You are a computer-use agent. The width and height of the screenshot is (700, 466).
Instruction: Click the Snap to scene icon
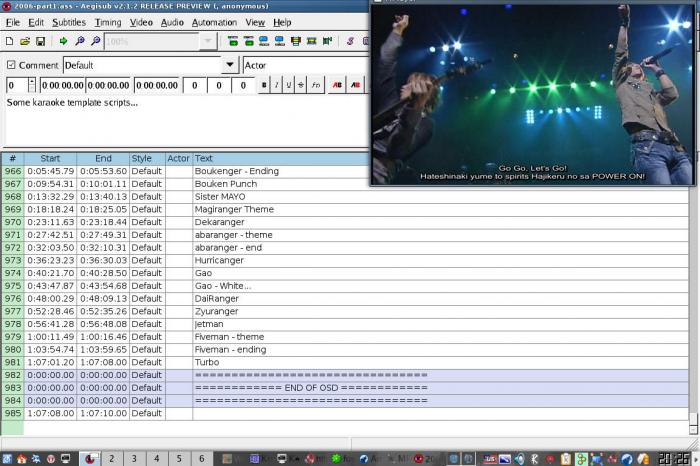pyautogui.click(x=312, y=42)
